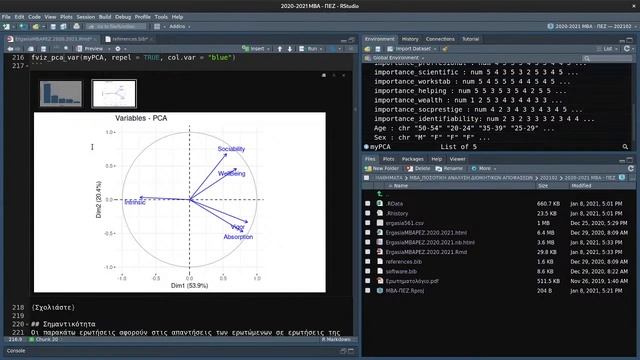Open ErgasiaMBAPEZ.2020.2021.Rmd file link

pyautogui.click(x=426, y=252)
